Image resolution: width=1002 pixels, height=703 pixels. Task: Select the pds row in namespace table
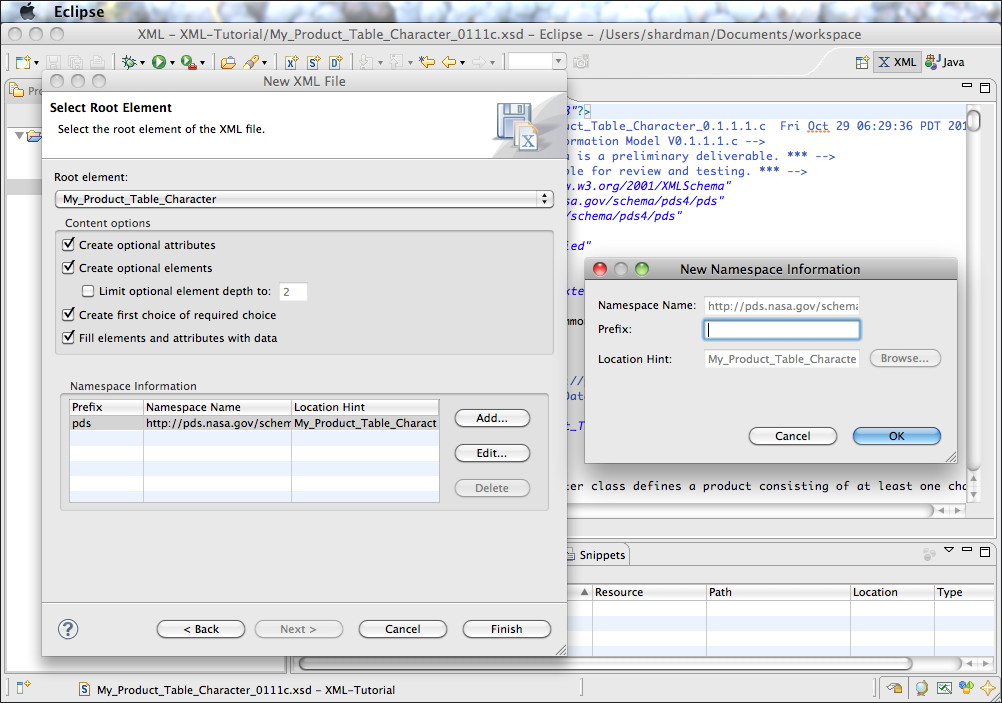[254, 423]
